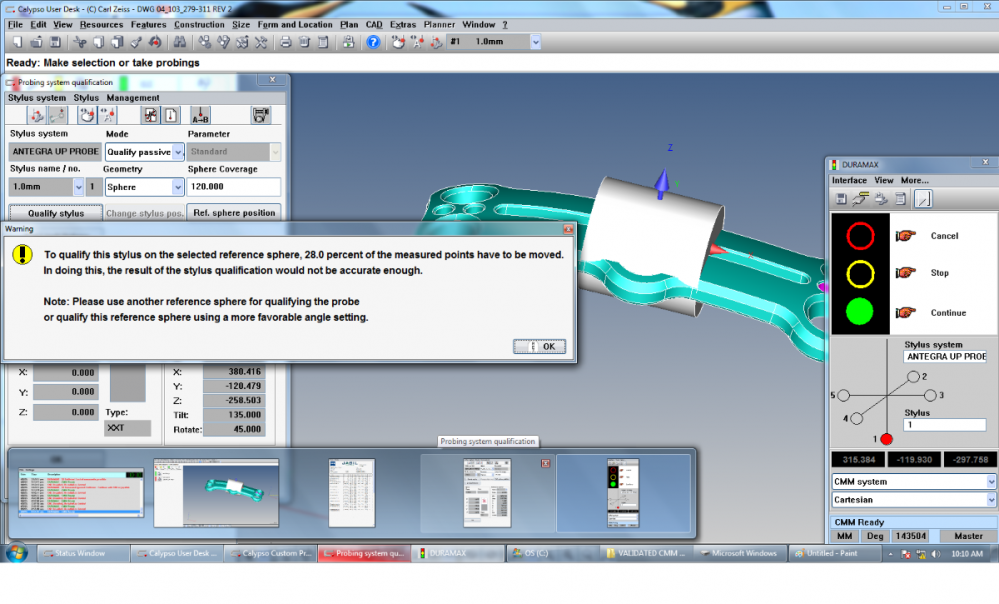Click the blue help question mark icon
Screen dimensions: 999x604
[x=372, y=42]
